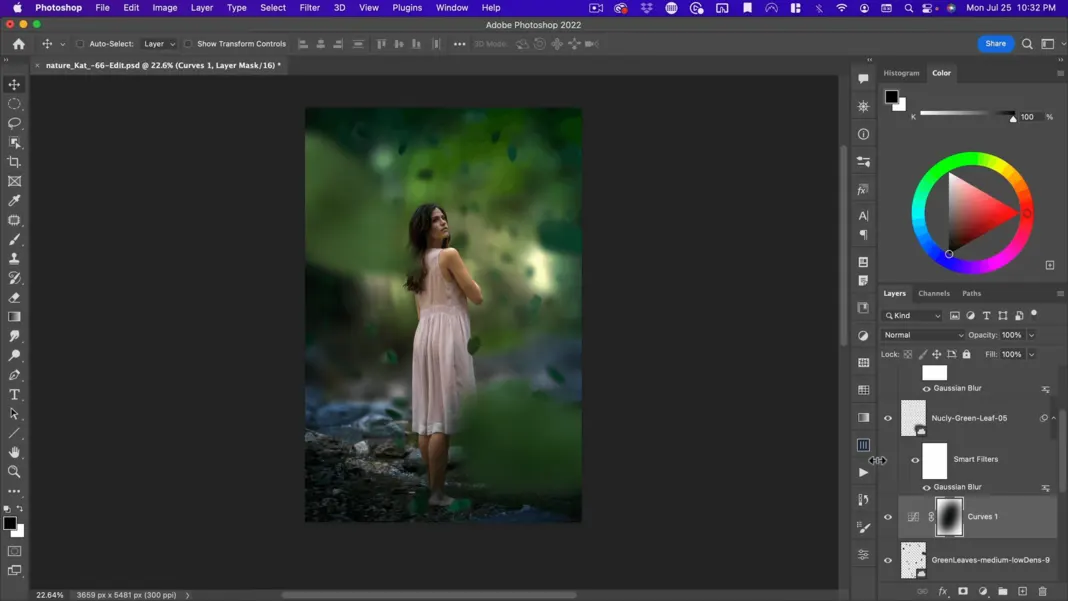This screenshot has height=601, width=1068.
Task: Open the Auto-Select Layer dropdown
Action: point(158,44)
